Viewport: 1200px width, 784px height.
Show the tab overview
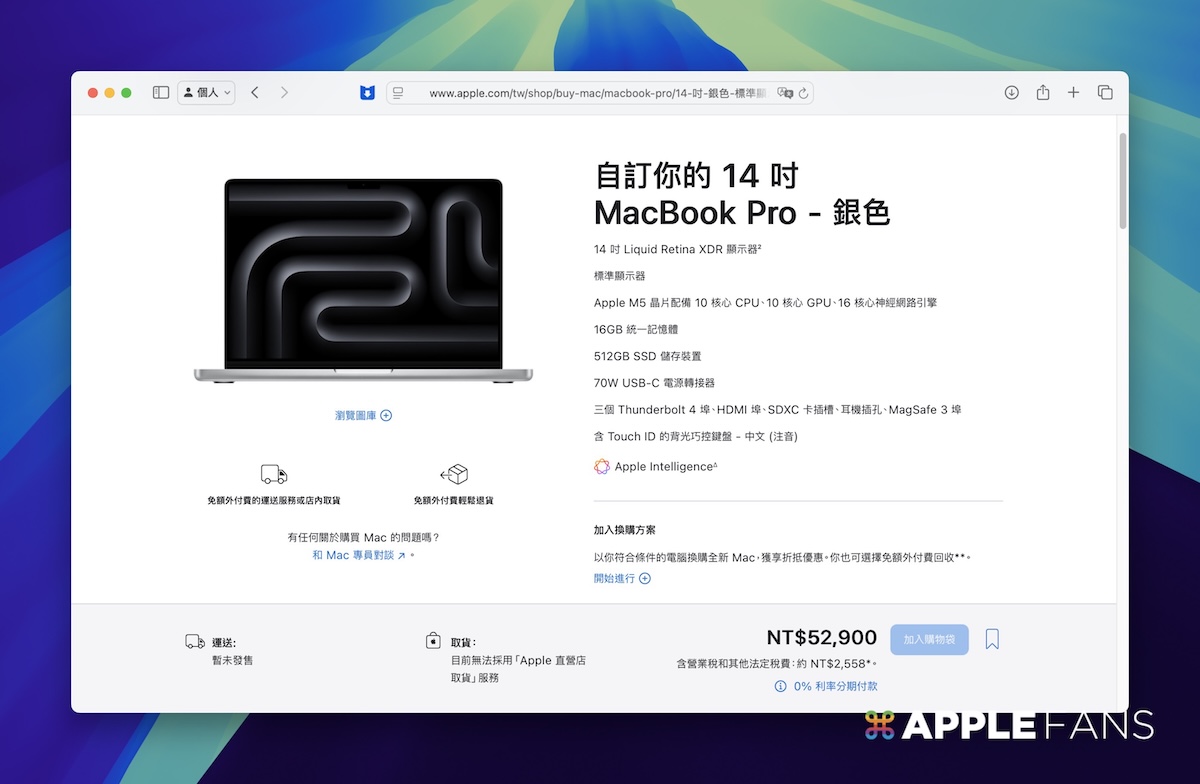coord(1105,93)
